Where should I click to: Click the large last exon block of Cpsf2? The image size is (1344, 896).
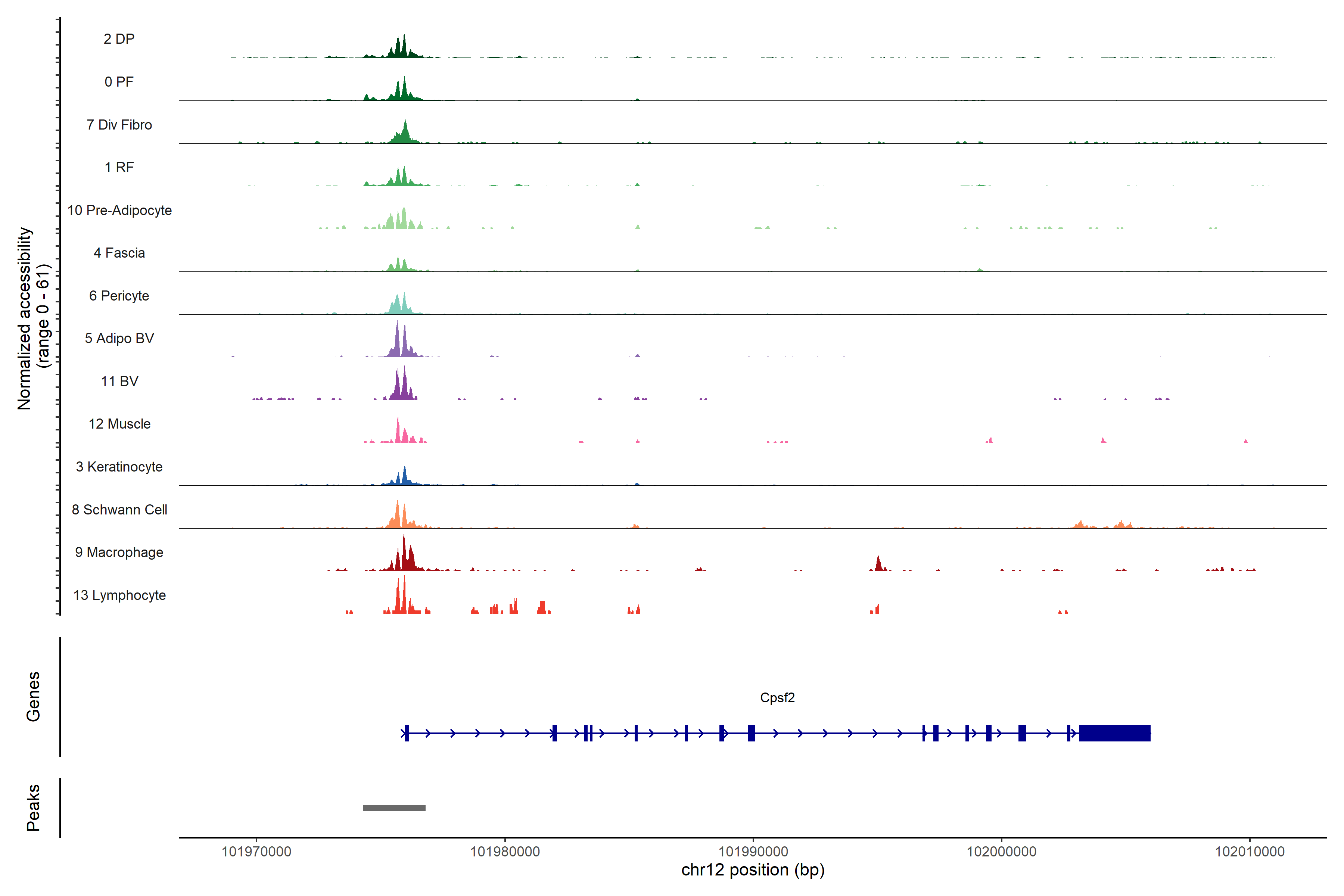[x=1114, y=733]
